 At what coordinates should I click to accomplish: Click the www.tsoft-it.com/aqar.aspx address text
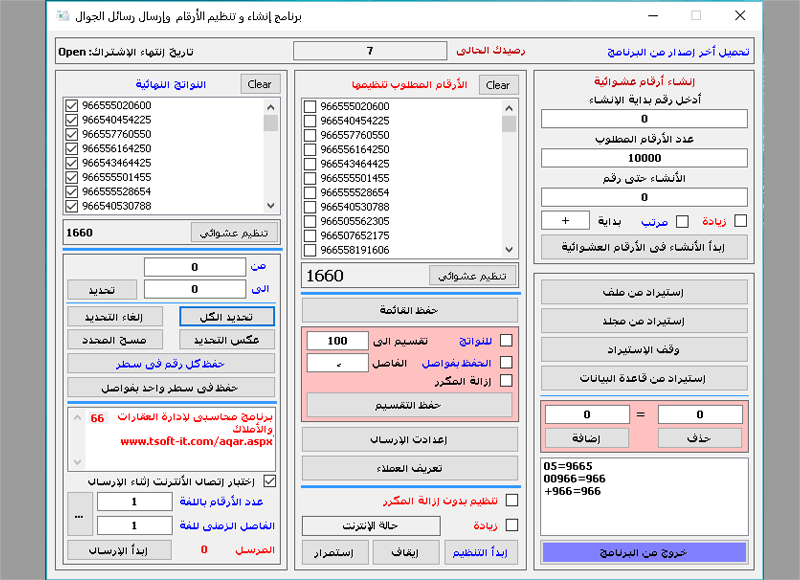click(197, 441)
